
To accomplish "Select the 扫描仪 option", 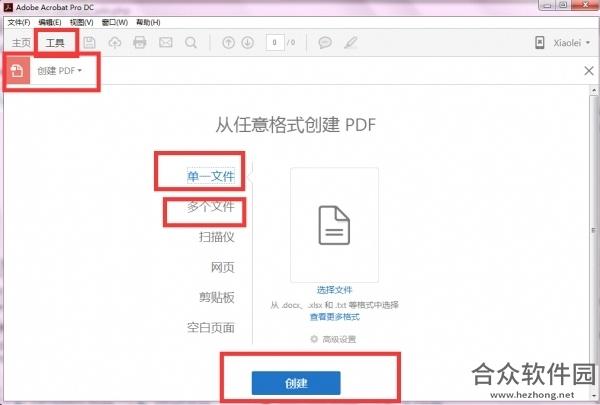I will [x=217, y=237].
